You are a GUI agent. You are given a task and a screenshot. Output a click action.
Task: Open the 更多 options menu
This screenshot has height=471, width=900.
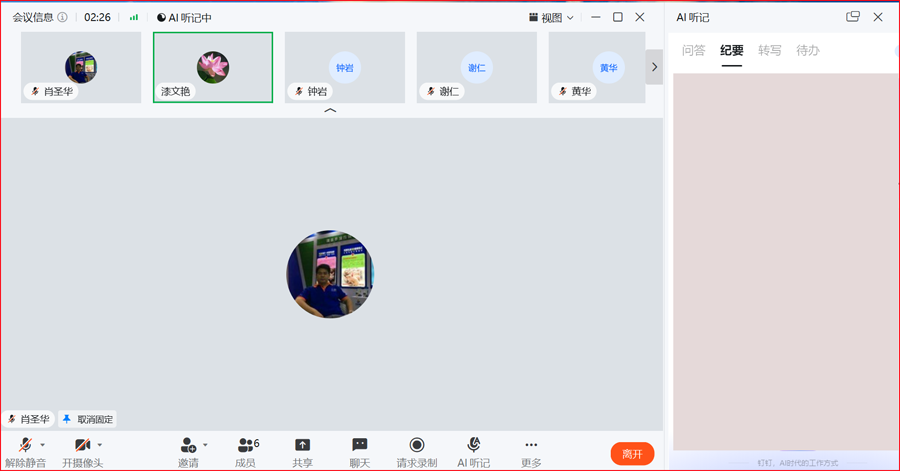[x=531, y=445]
